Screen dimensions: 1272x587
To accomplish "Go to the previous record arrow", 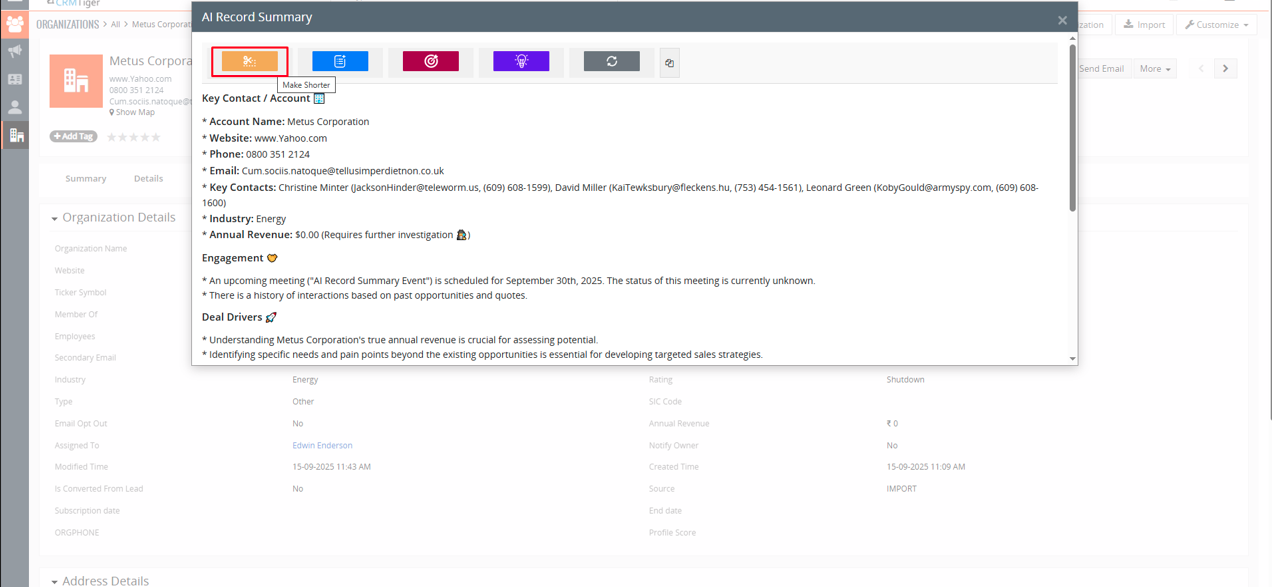I will tap(1201, 68).
